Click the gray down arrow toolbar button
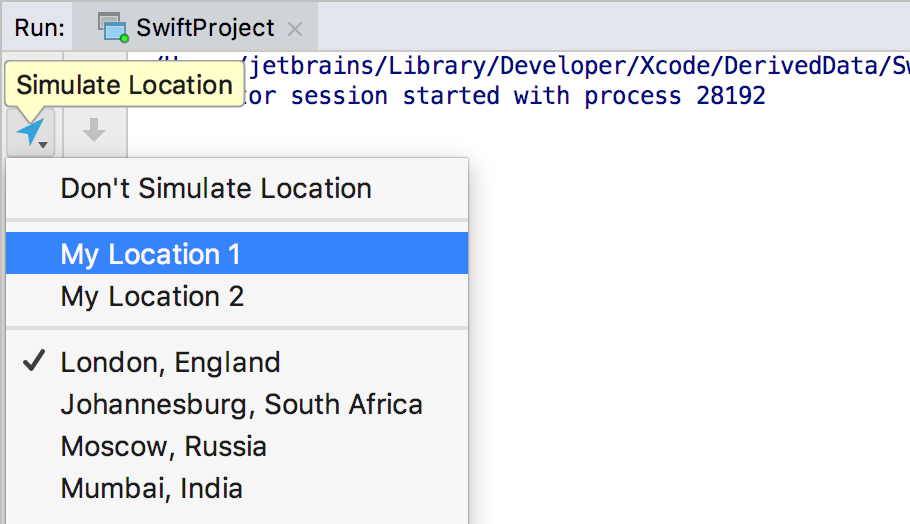910x524 pixels. pyautogui.click(x=94, y=130)
